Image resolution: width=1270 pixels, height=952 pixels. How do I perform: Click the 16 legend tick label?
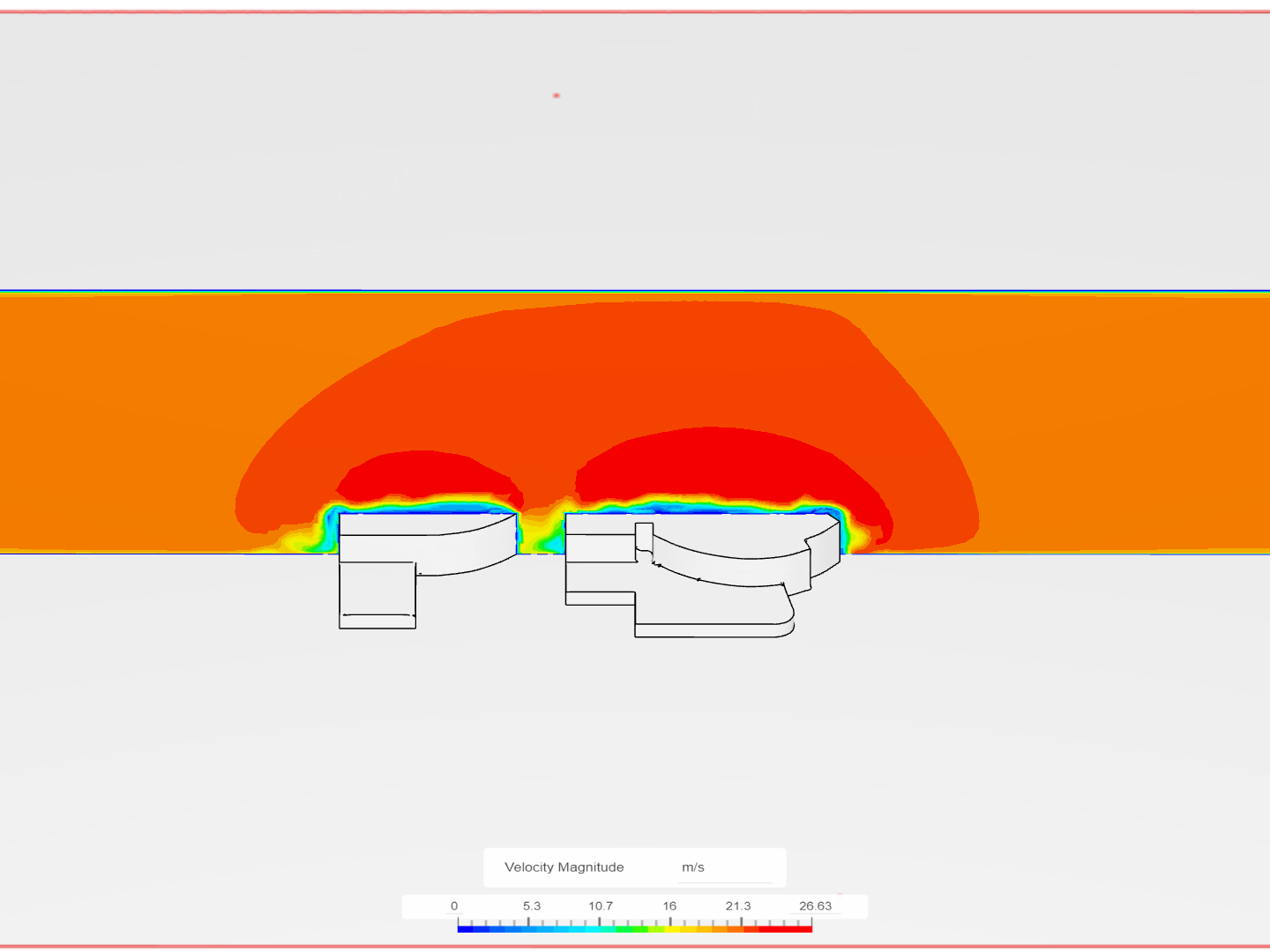tap(669, 906)
